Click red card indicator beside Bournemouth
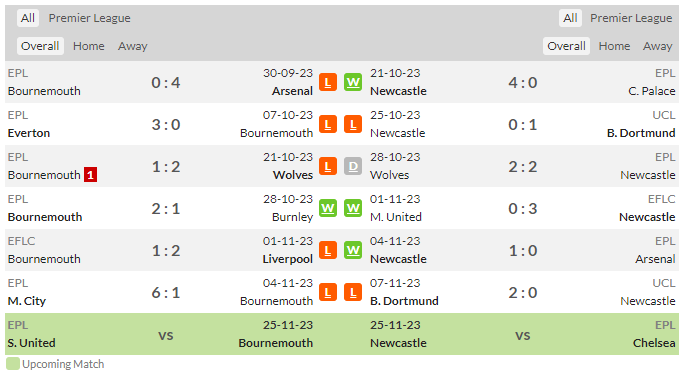Image resolution: width=682 pixels, height=388 pixels. 90,175
